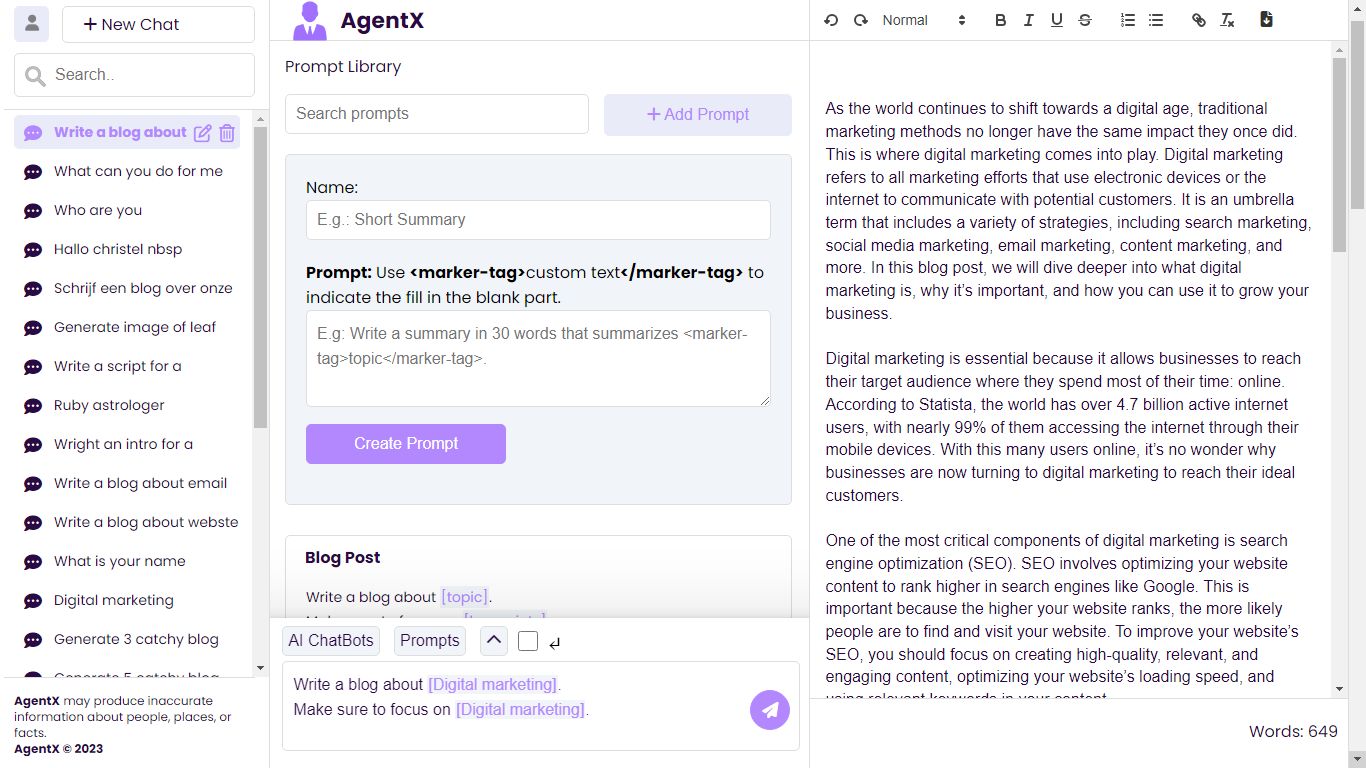Viewport: 1366px width, 768px height.
Task: Undo the last edit in the editor
Action: coord(830,19)
